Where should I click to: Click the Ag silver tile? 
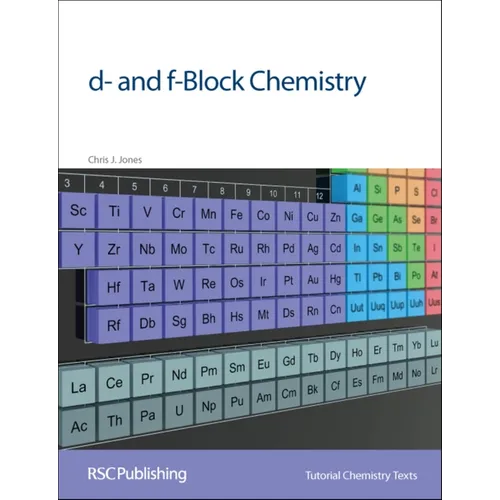tap(313, 248)
